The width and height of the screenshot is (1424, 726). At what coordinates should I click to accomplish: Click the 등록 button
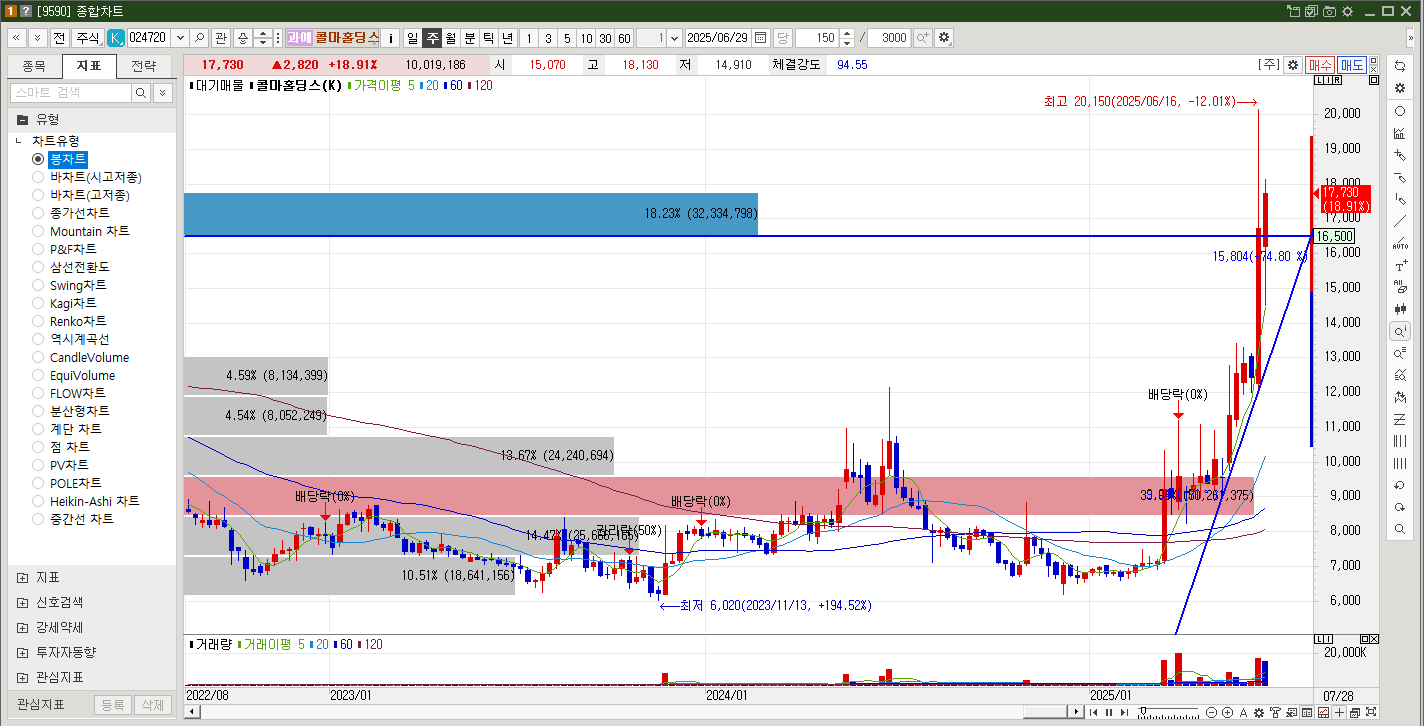coord(112,704)
